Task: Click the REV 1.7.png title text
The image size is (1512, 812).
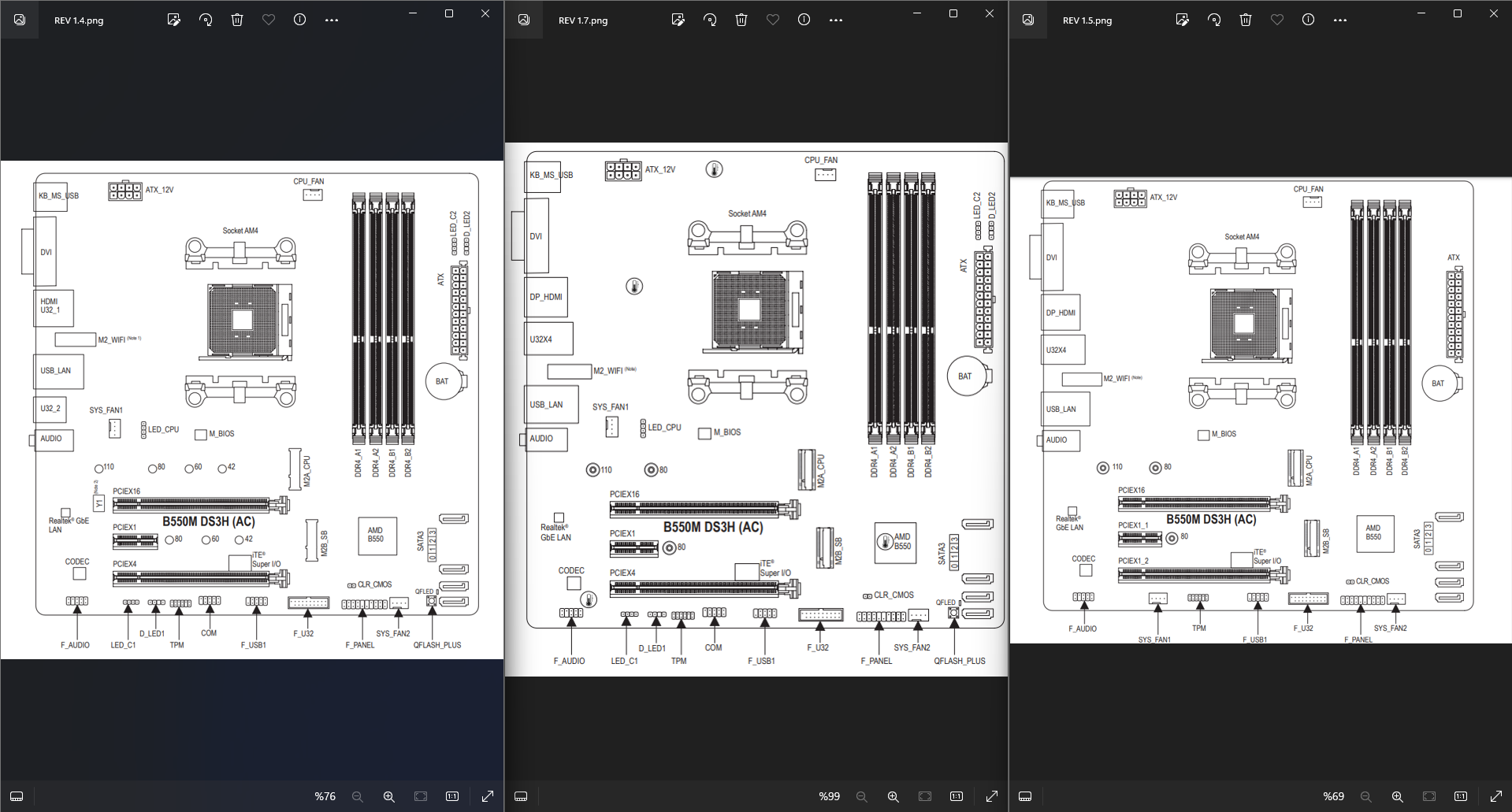Action: click(x=583, y=20)
